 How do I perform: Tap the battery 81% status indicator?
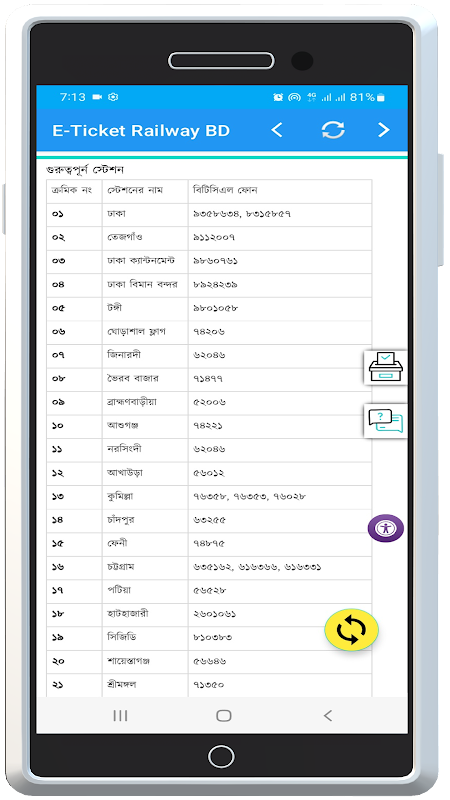(367, 97)
